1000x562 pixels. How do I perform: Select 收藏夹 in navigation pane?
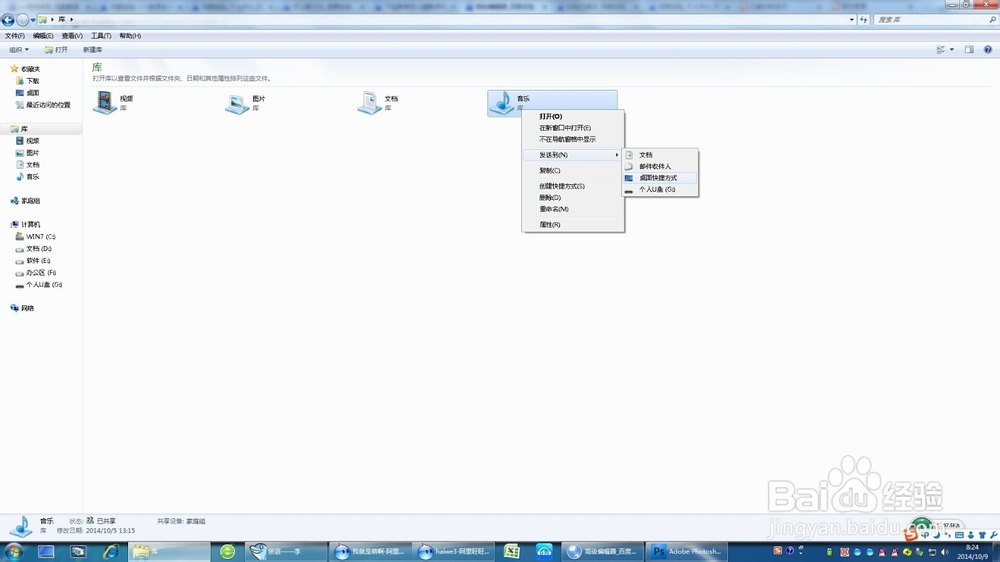[x=30, y=68]
